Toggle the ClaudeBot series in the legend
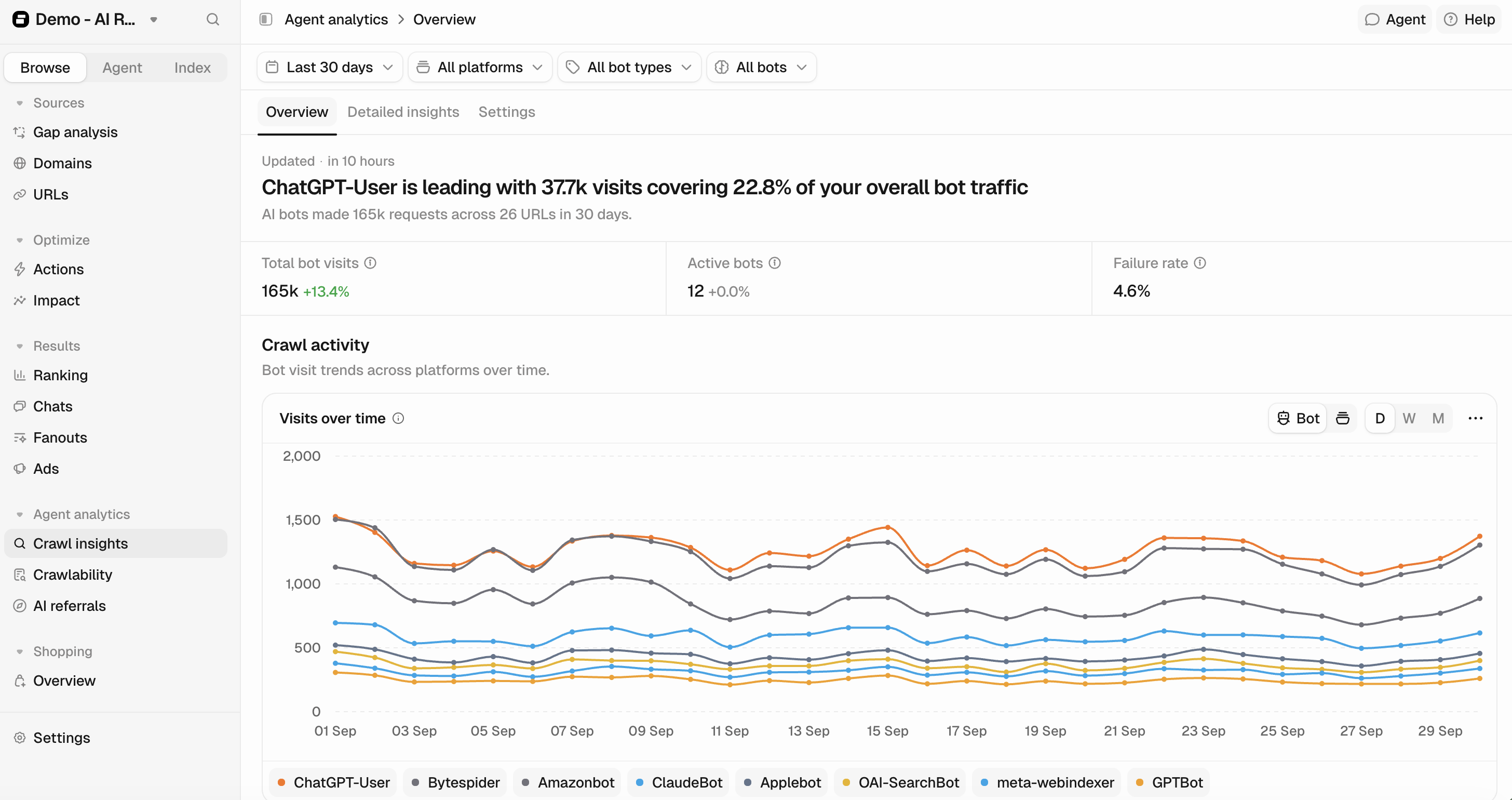The height and width of the screenshot is (800, 1512). [679, 782]
